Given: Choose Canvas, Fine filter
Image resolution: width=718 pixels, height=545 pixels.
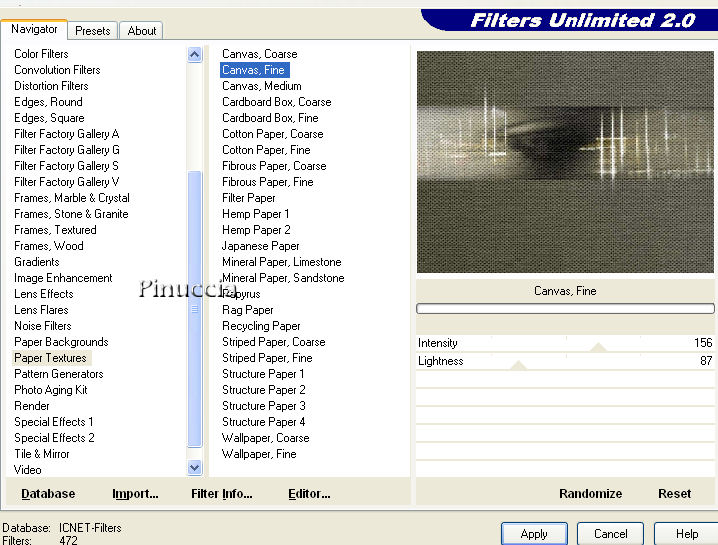Looking at the screenshot, I should click(255, 70).
